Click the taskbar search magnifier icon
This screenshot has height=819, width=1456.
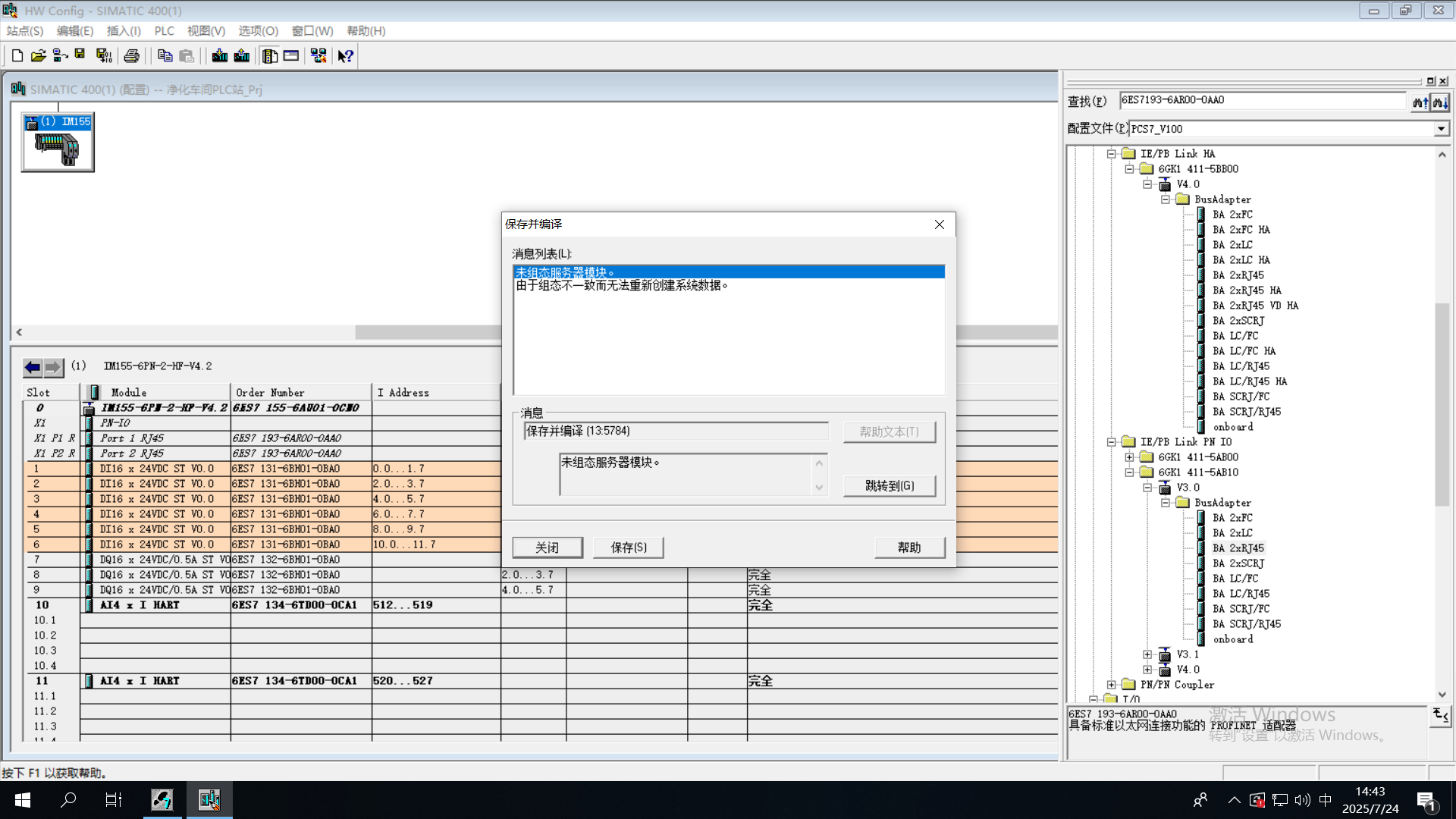click(x=68, y=800)
